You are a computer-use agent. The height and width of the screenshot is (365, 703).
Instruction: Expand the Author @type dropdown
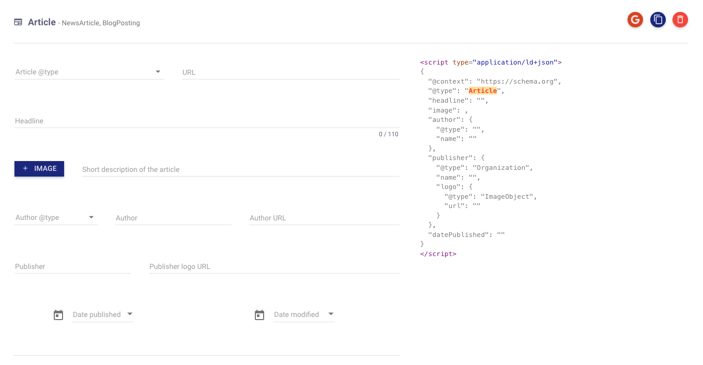(x=56, y=218)
